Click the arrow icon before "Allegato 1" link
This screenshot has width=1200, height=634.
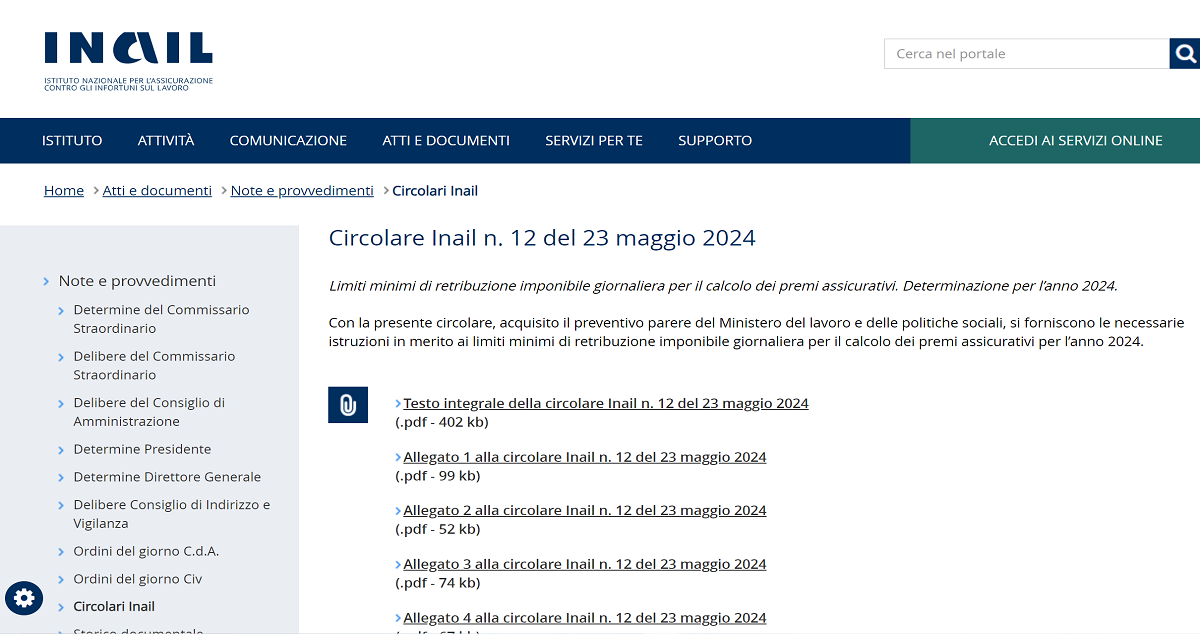pyautogui.click(x=398, y=456)
